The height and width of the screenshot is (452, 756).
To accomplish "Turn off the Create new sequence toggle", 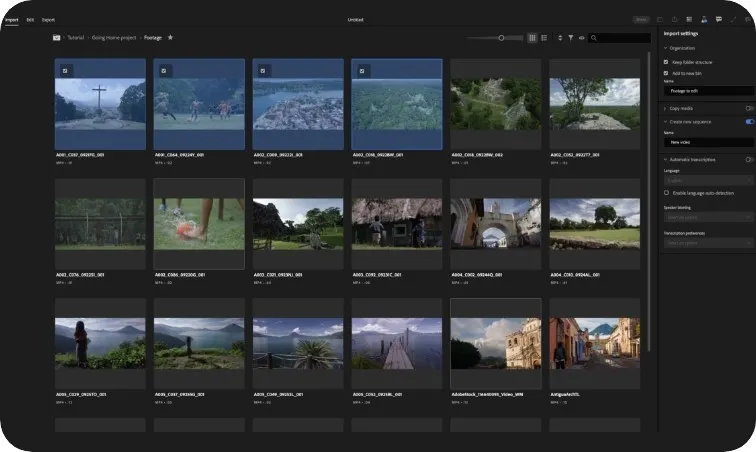I will pyautogui.click(x=749, y=122).
